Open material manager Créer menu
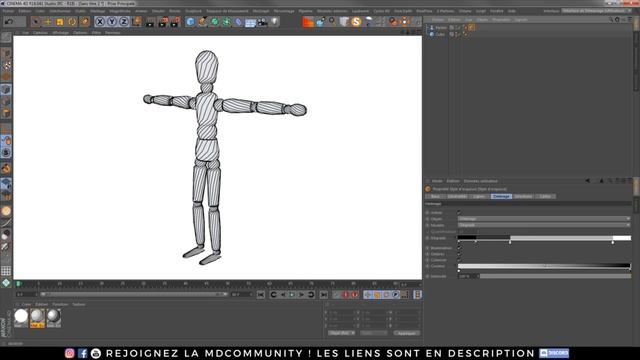 [x=26, y=304]
